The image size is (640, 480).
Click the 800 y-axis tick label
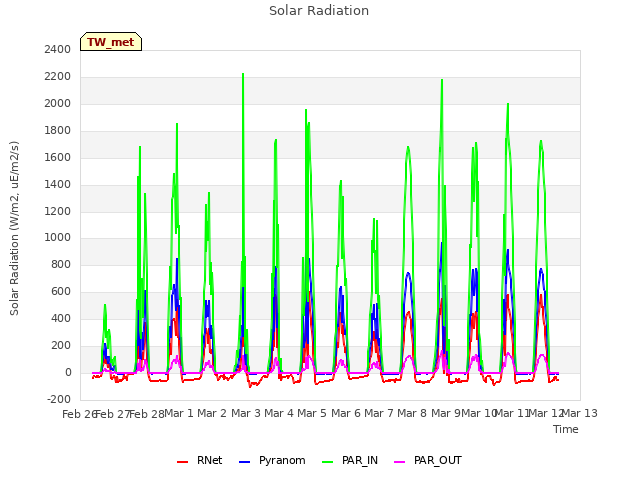(x=62, y=264)
